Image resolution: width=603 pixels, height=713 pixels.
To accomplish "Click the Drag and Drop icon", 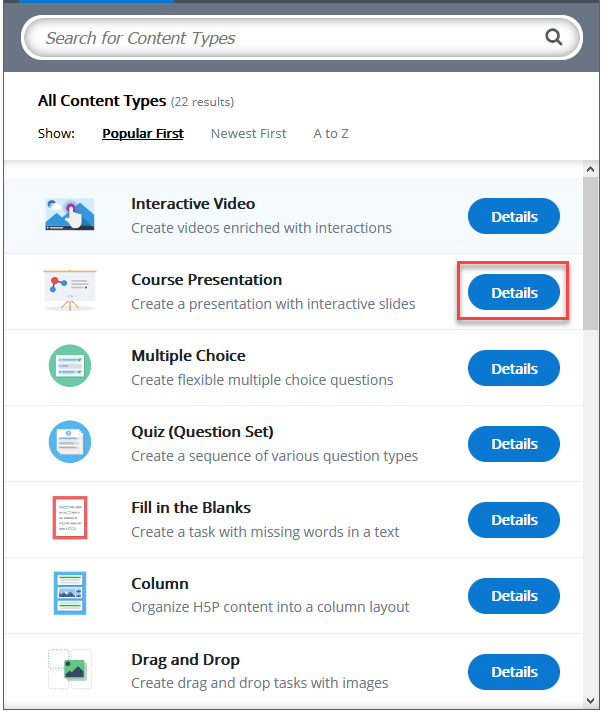I will click(70, 669).
